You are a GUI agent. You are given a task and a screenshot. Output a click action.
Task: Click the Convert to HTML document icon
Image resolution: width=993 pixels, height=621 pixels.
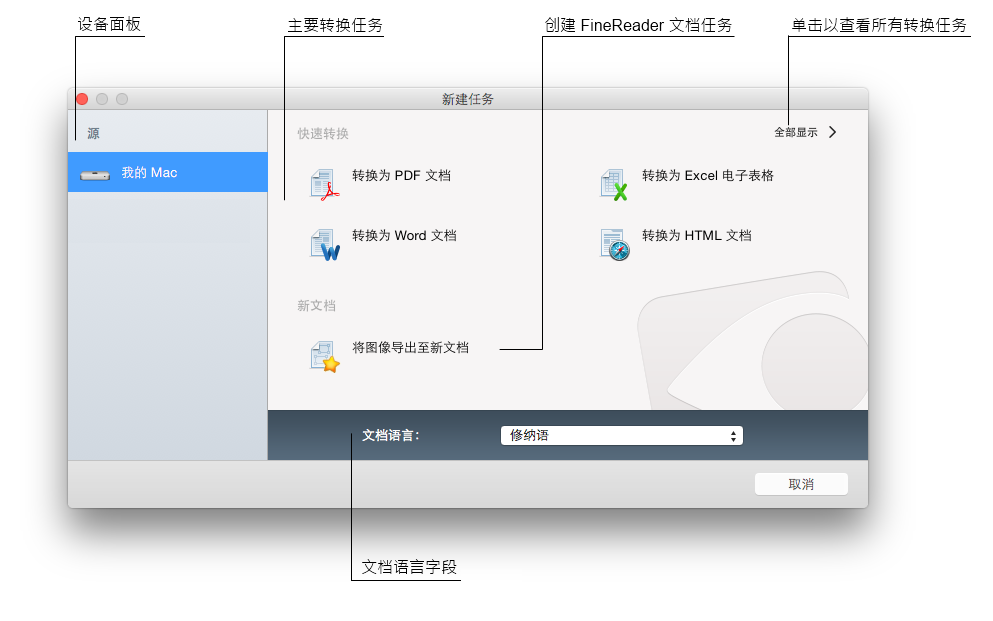(614, 245)
